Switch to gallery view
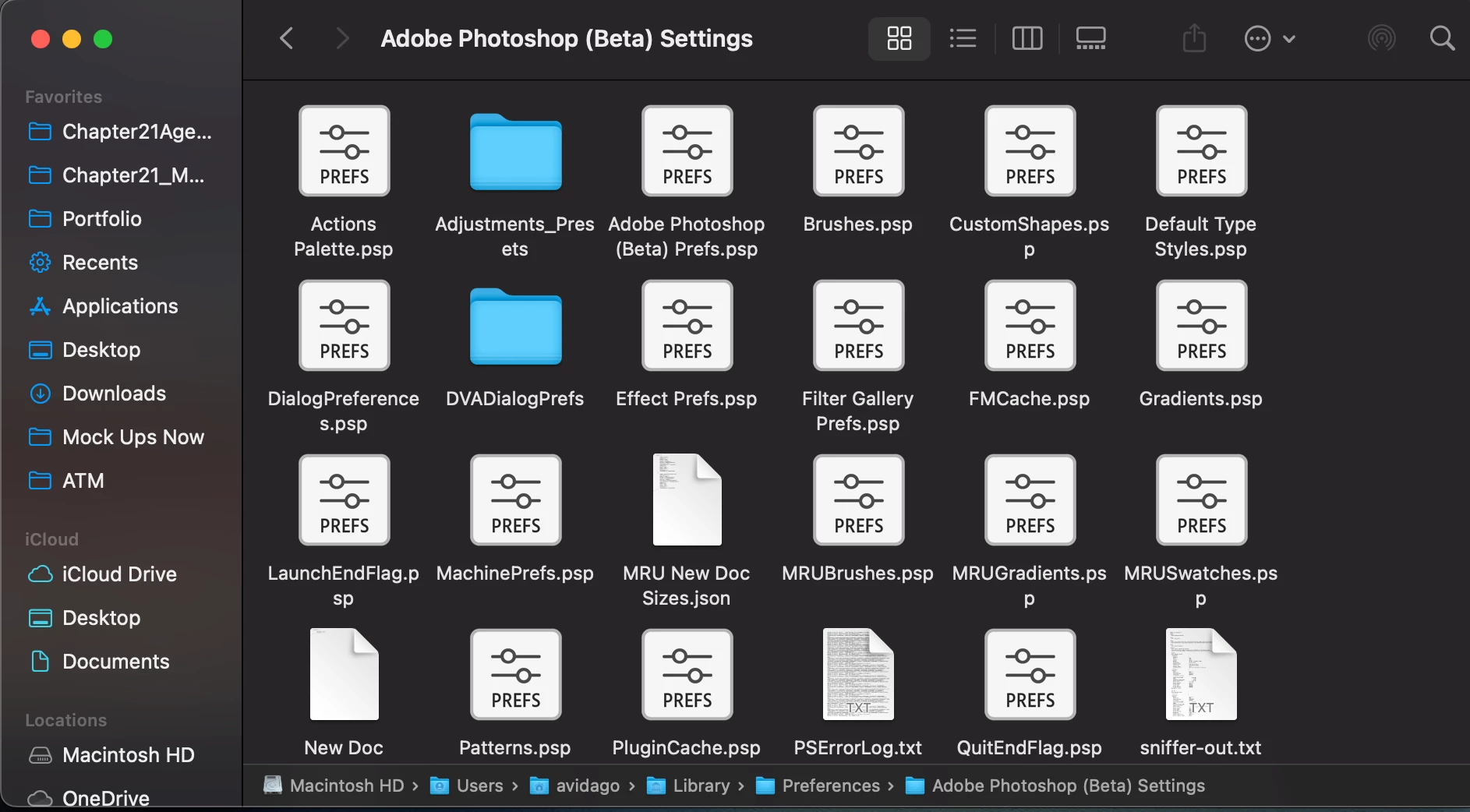Image resolution: width=1470 pixels, height=812 pixels. (1090, 38)
